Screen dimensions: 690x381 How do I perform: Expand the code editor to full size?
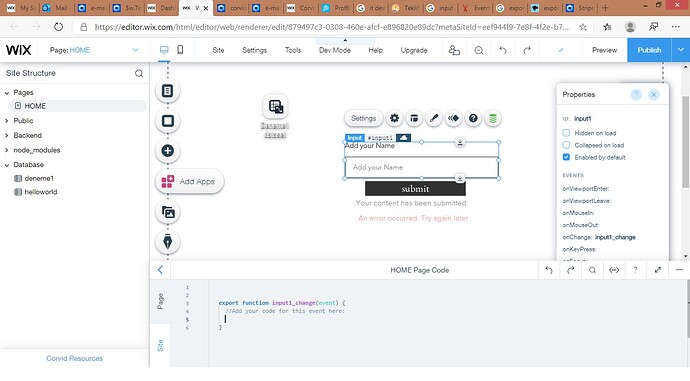(657, 270)
